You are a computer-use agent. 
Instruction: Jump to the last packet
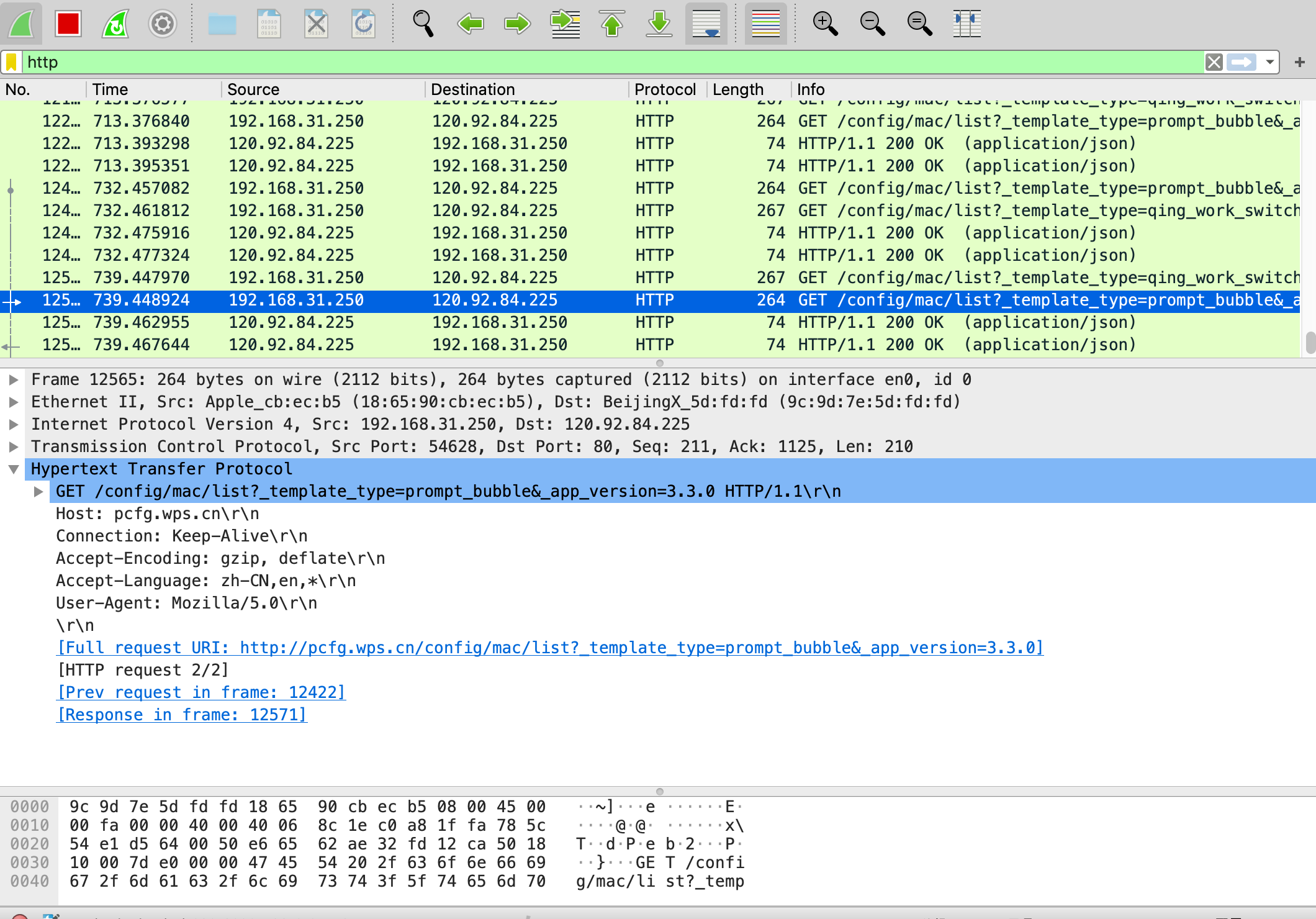click(x=659, y=24)
